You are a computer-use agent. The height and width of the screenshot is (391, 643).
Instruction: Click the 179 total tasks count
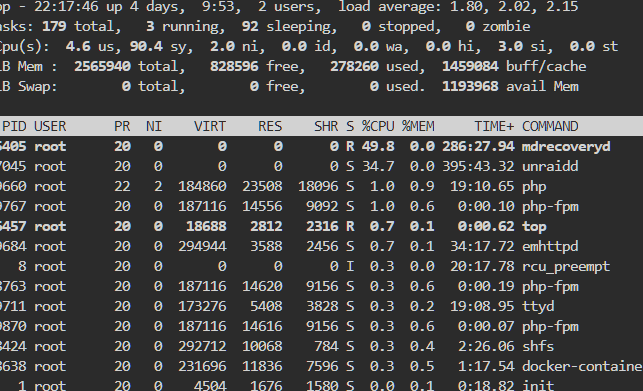click(x=54, y=27)
